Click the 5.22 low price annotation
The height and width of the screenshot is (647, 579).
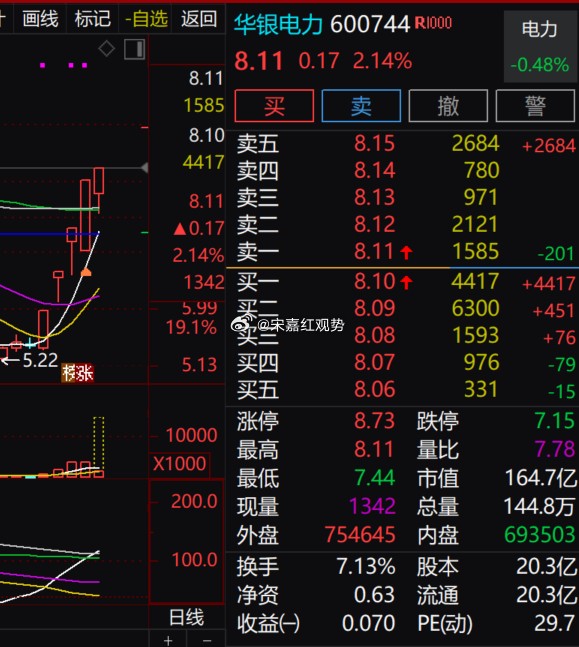tap(40, 361)
